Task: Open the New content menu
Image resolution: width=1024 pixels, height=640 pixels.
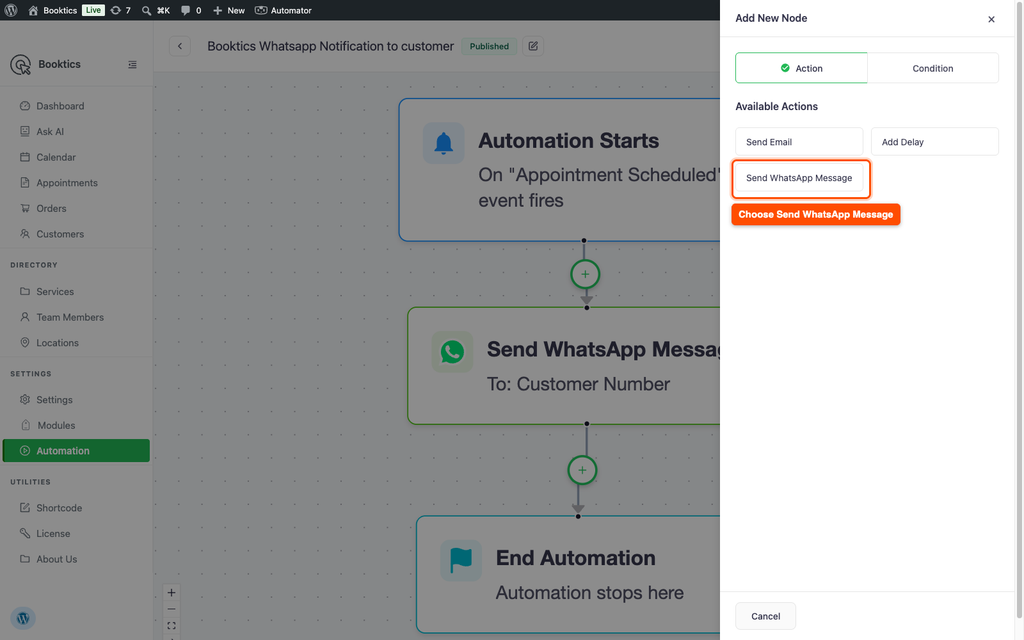Action: pos(229,10)
